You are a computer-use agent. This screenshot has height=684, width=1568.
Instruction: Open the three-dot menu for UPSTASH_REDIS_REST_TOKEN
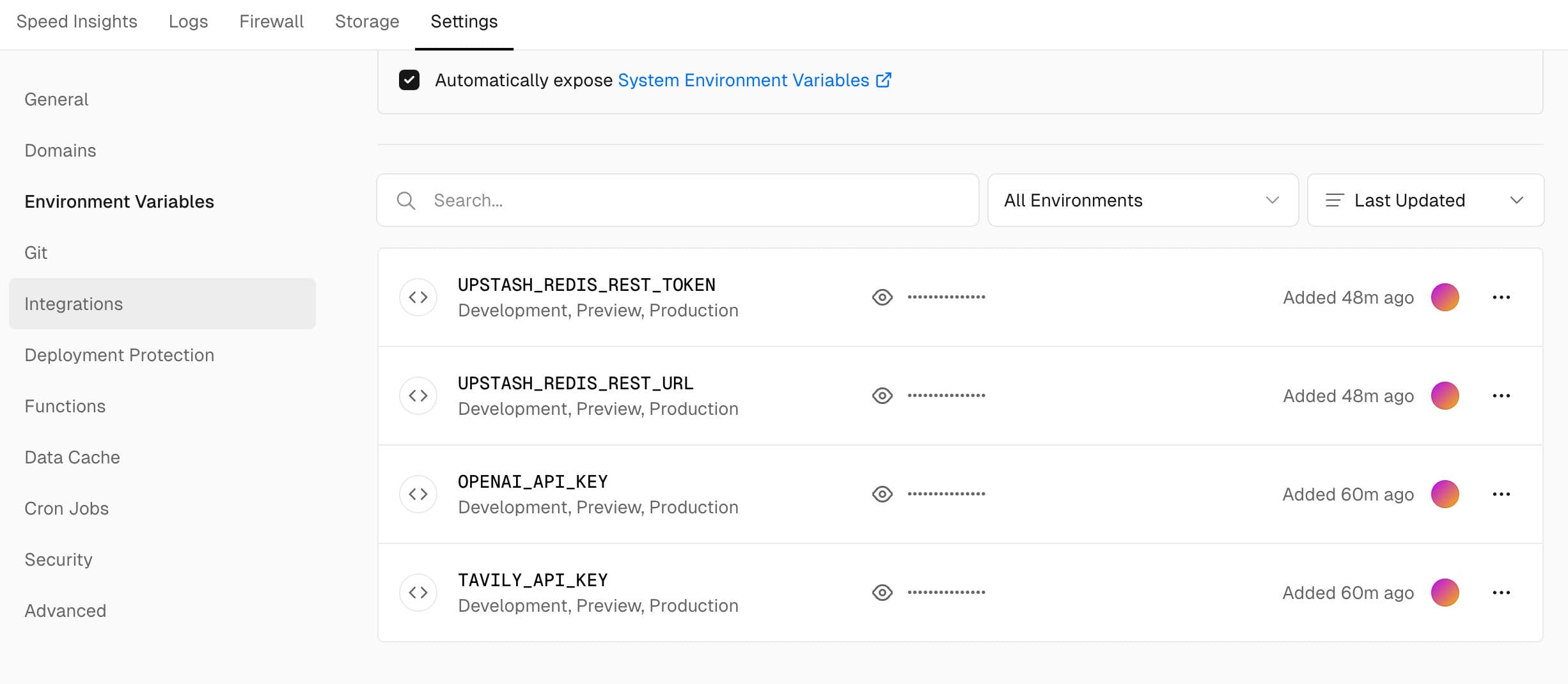[x=1501, y=297]
